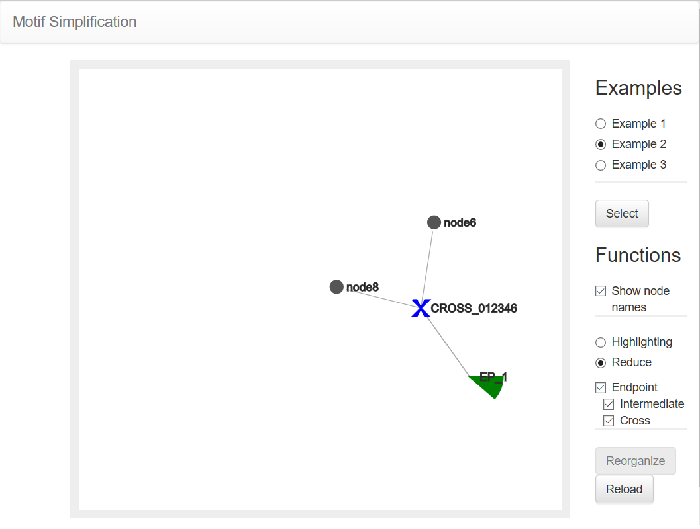Choose the Highlighting mode radio
The width and height of the screenshot is (700, 529).
click(600, 342)
